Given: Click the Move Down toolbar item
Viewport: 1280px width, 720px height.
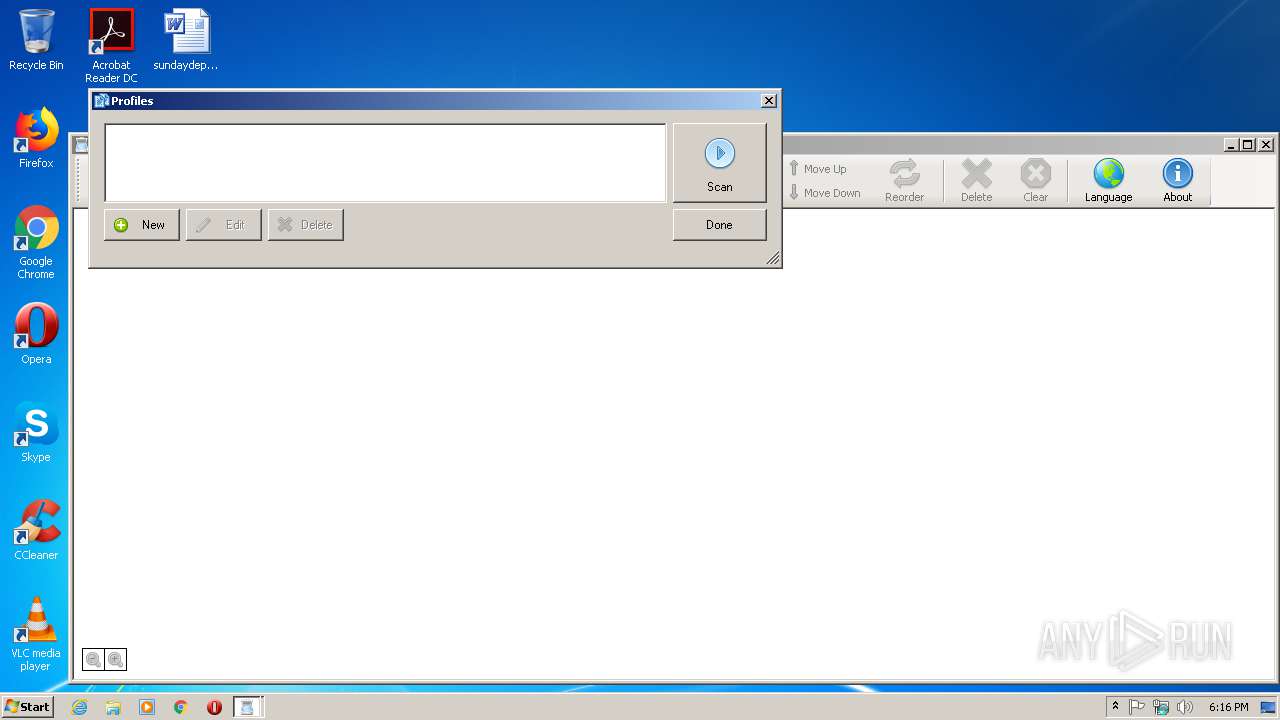Looking at the screenshot, I should [824, 193].
